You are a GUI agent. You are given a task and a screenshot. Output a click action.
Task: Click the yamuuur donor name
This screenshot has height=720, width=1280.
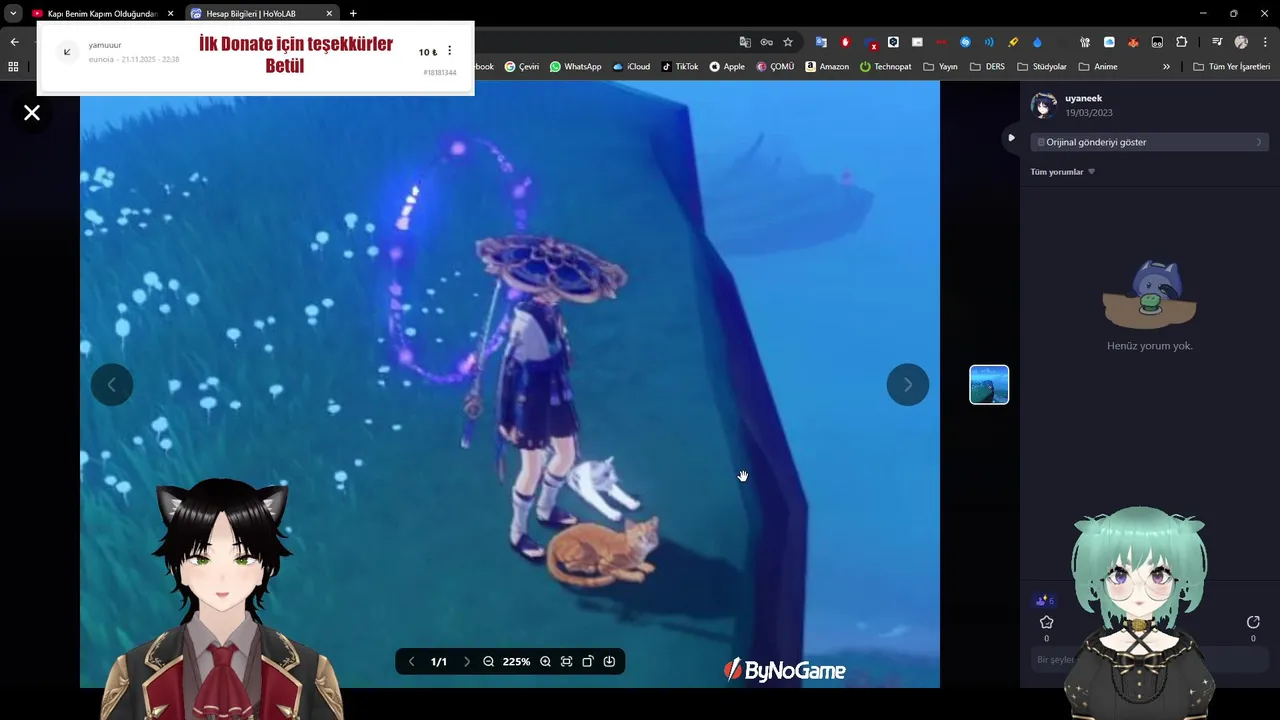[105, 45]
